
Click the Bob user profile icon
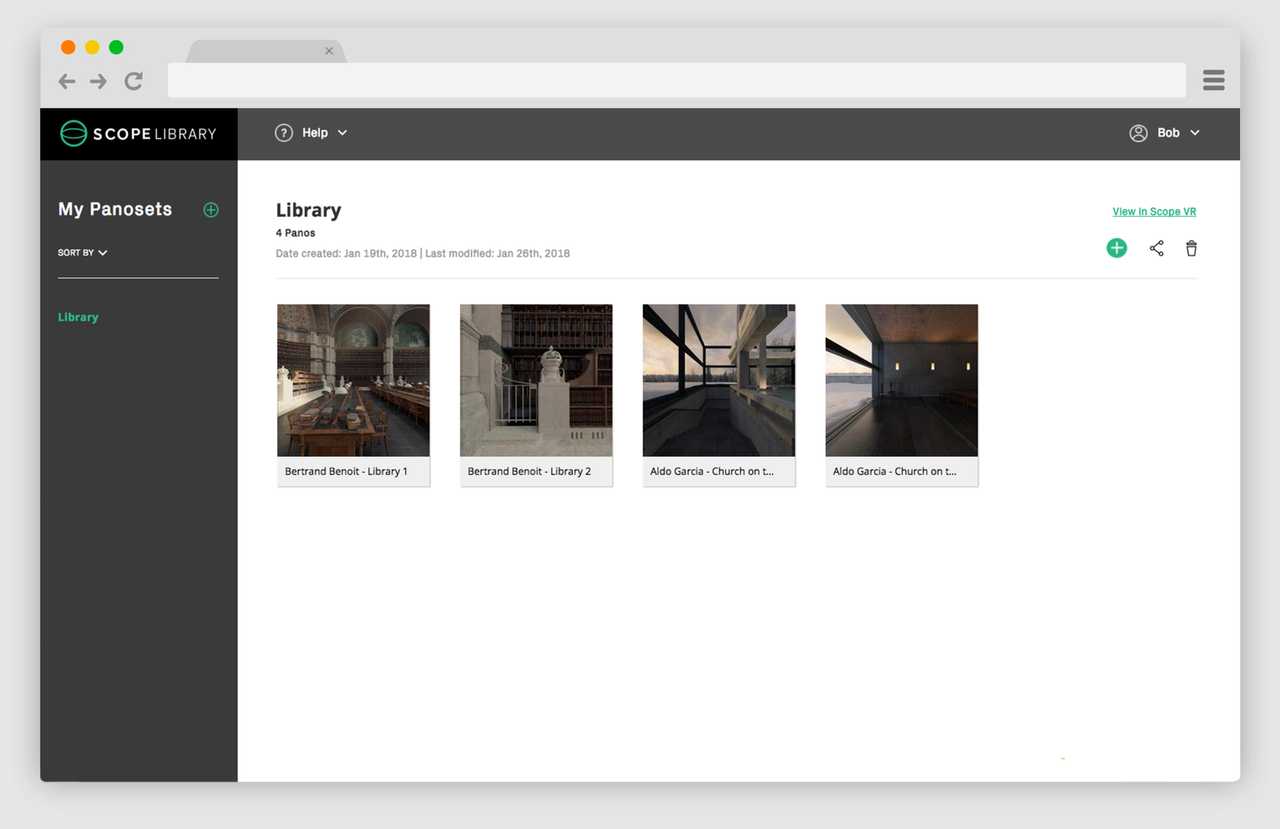1138,133
